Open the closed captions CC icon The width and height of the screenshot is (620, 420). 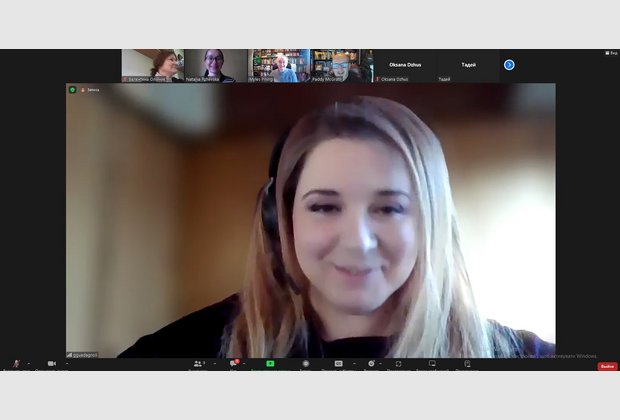[338, 363]
